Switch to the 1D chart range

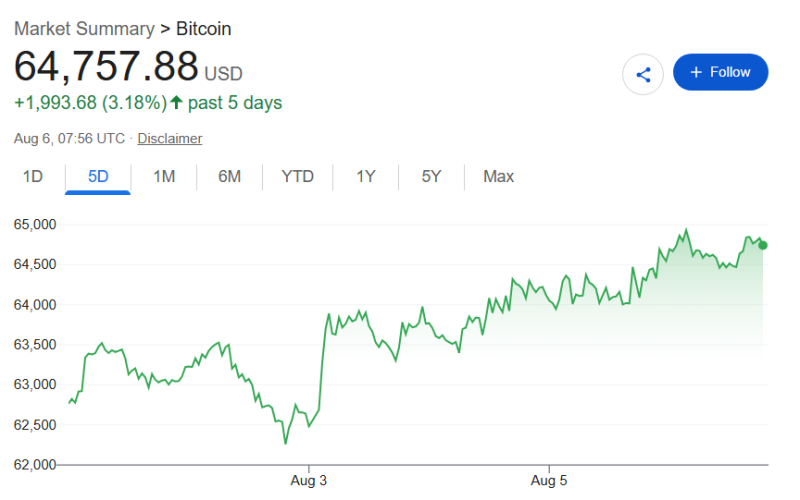(33, 177)
